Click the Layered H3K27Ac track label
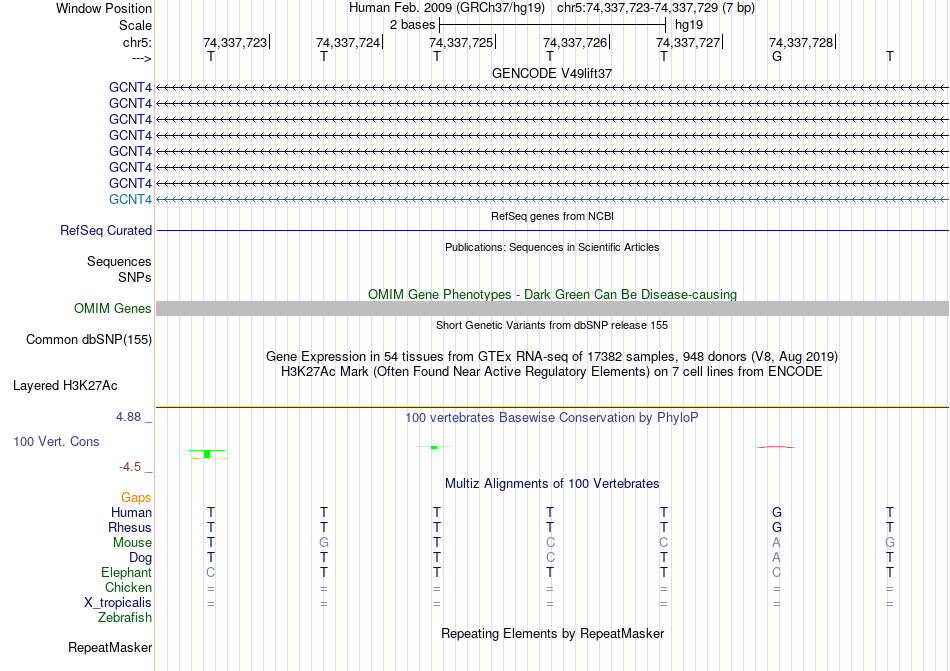Screen dimensions: 950x671 coord(65,386)
